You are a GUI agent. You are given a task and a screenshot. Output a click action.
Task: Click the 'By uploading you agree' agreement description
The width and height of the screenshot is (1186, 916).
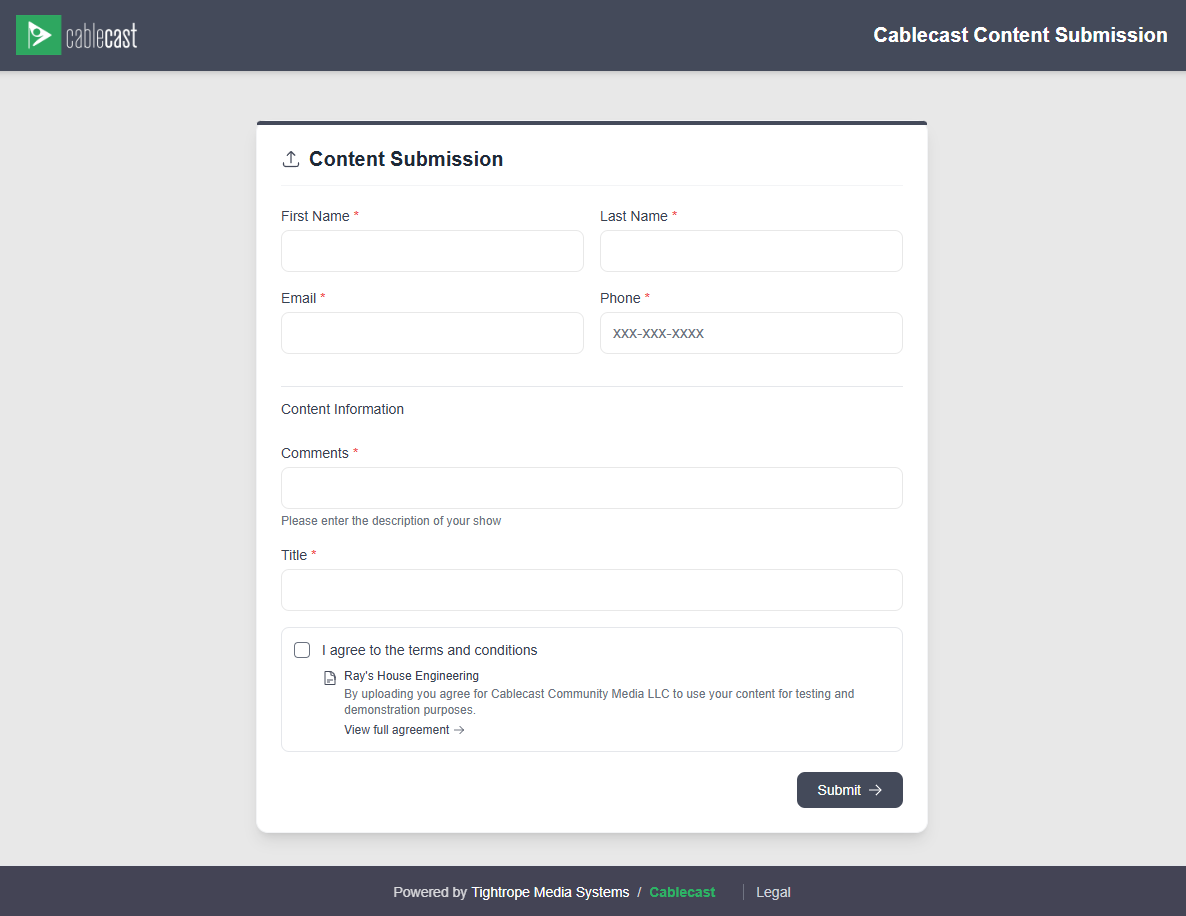599,702
